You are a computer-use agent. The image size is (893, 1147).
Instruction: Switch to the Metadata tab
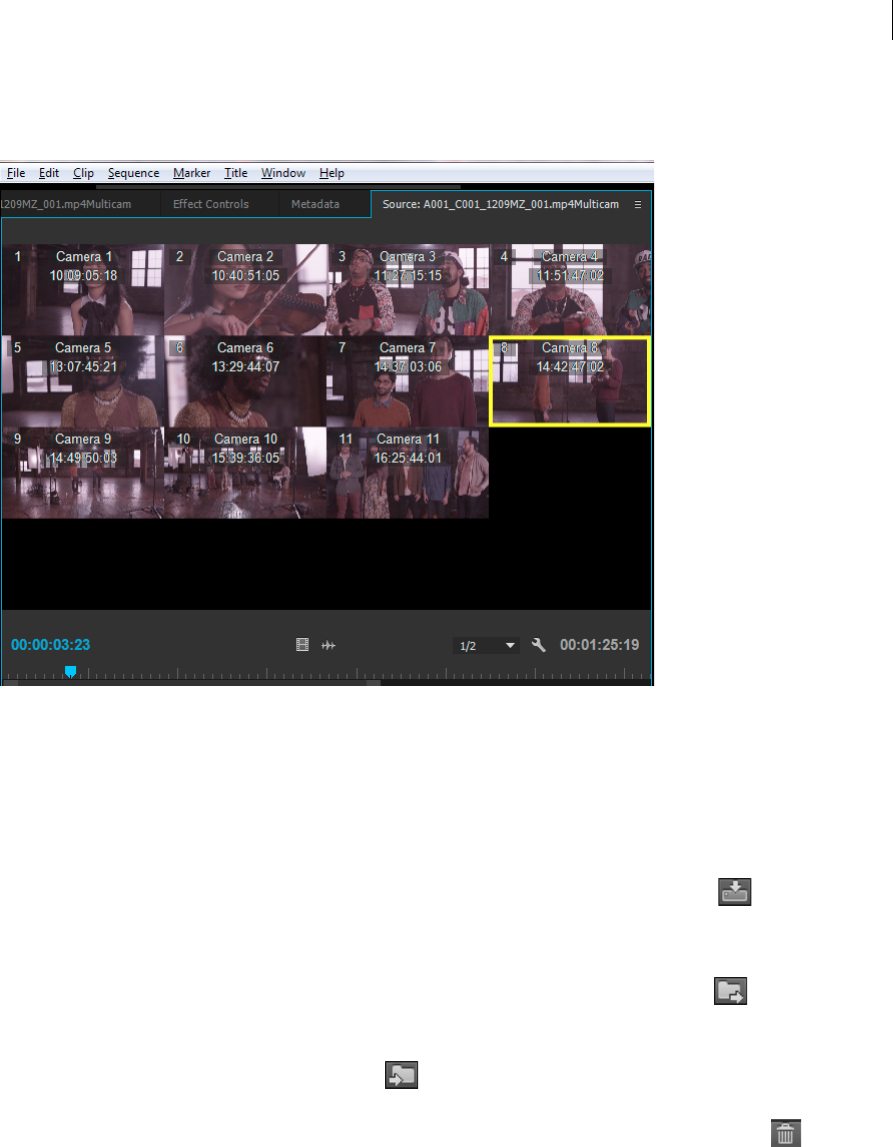[x=315, y=204]
